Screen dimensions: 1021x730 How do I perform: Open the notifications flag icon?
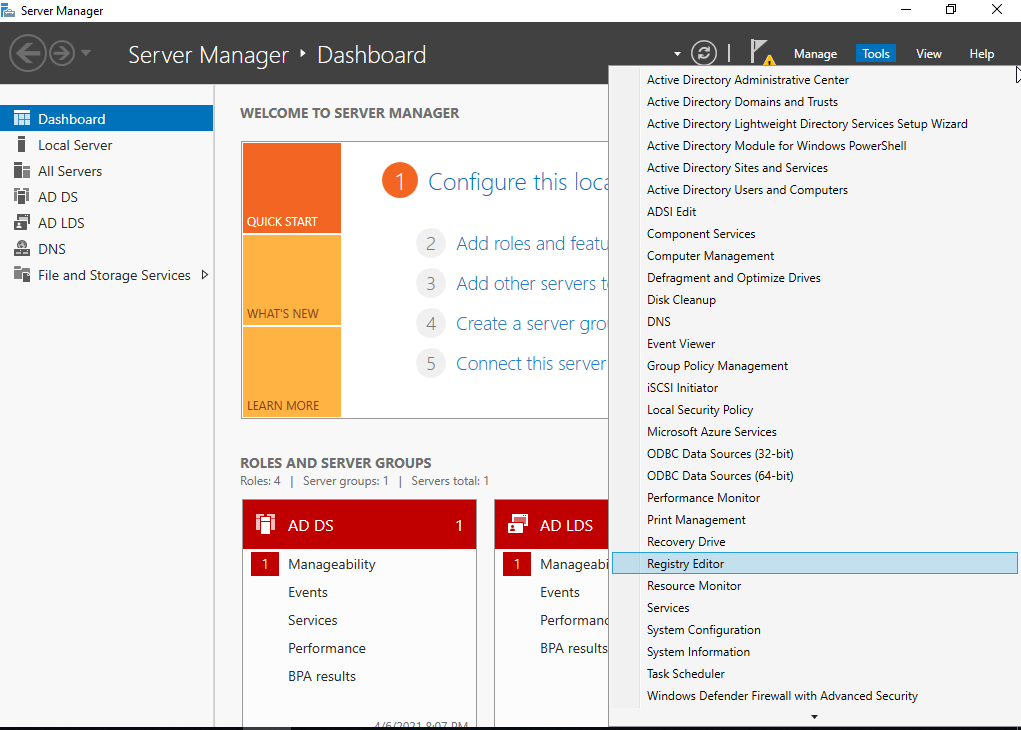[761, 53]
